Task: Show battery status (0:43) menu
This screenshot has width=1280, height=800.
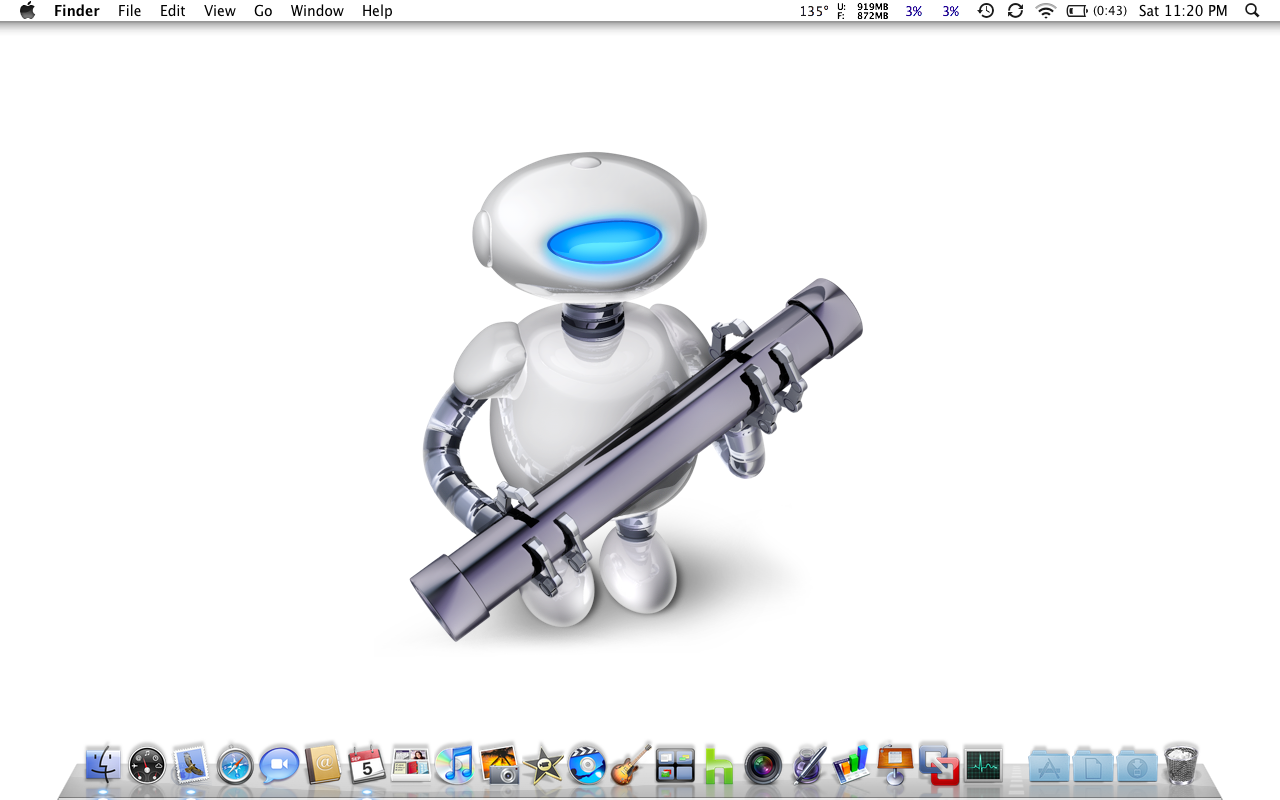Action: (x=1097, y=11)
